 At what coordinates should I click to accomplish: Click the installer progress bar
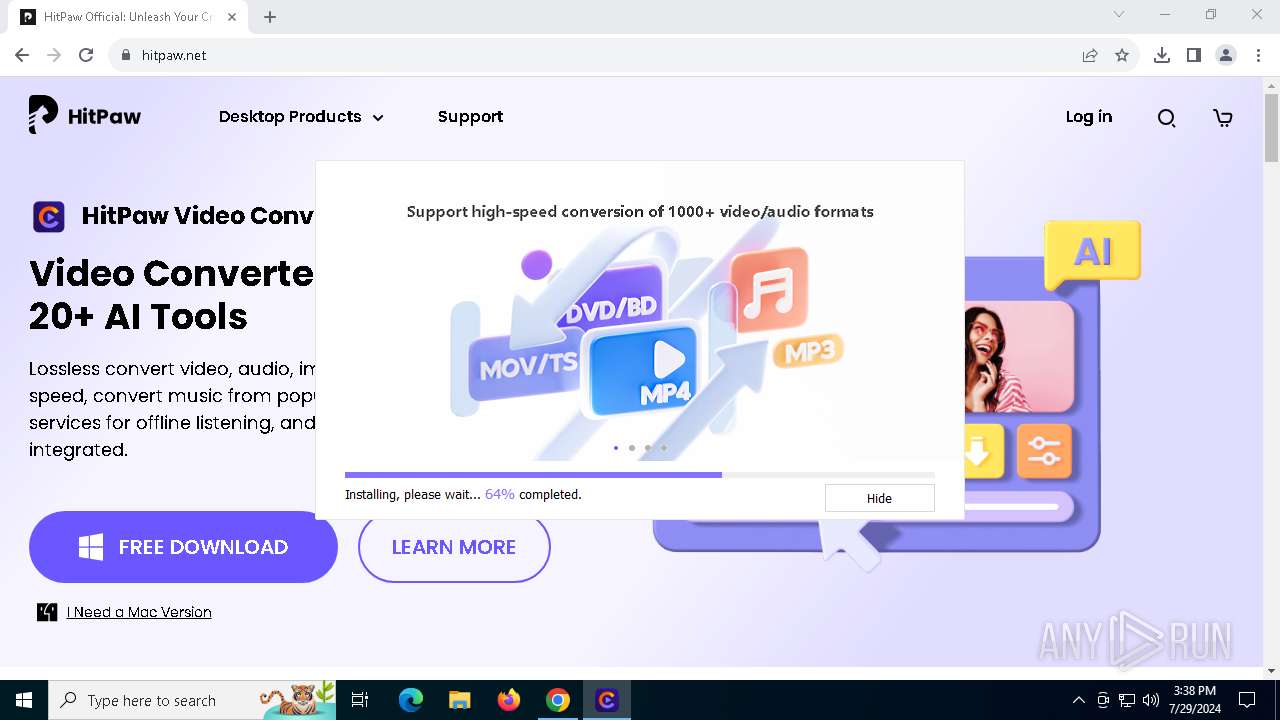(640, 475)
